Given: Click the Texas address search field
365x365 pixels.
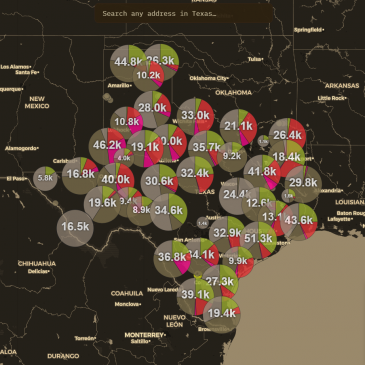Looking at the screenshot, I should click(x=184, y=14).
